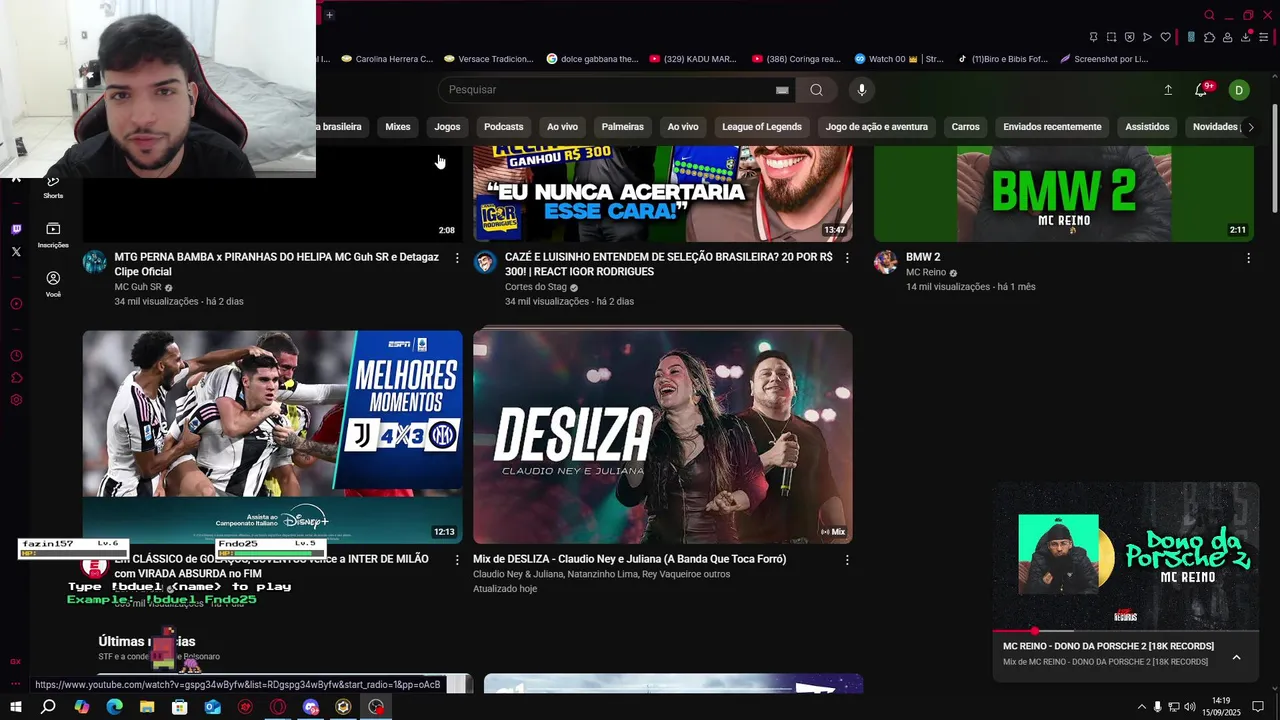Open Twitch in the Opera GX sidebar
Viewport: 1280px width, 720px height.
(16, 229)
